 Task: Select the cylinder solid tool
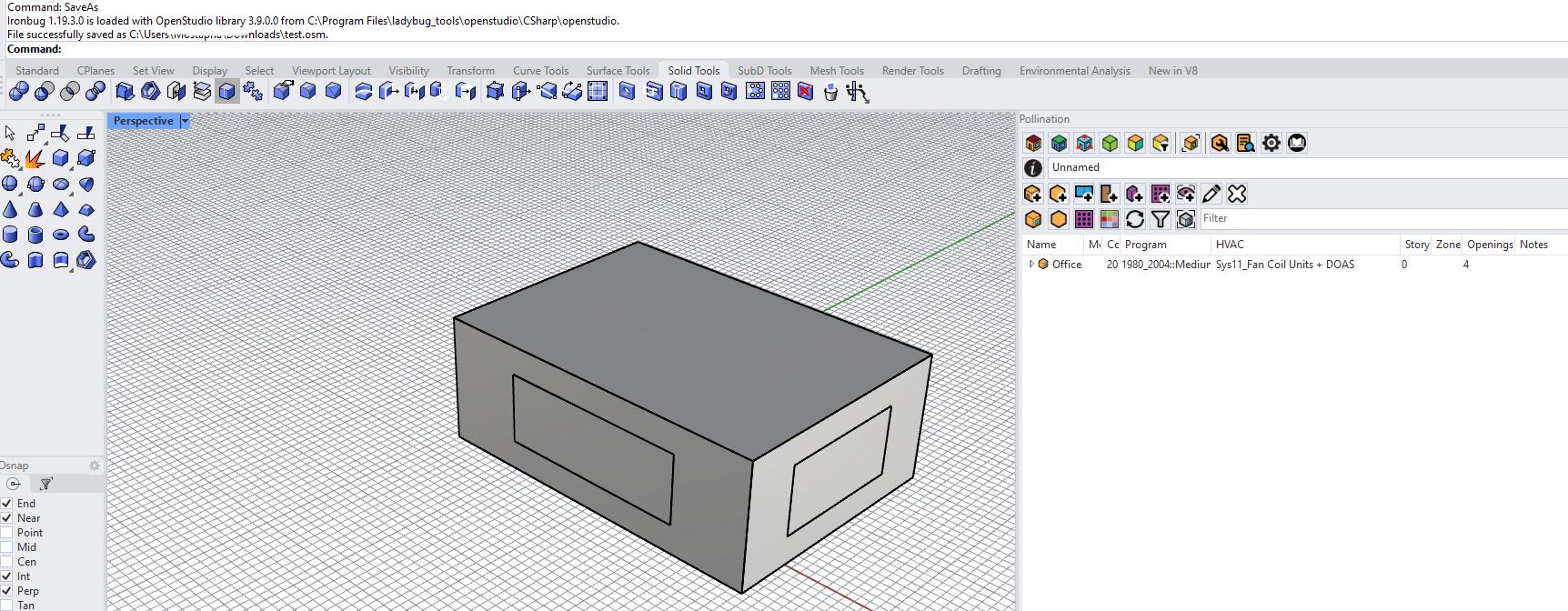pyautogui.click(x=10, y=235)
